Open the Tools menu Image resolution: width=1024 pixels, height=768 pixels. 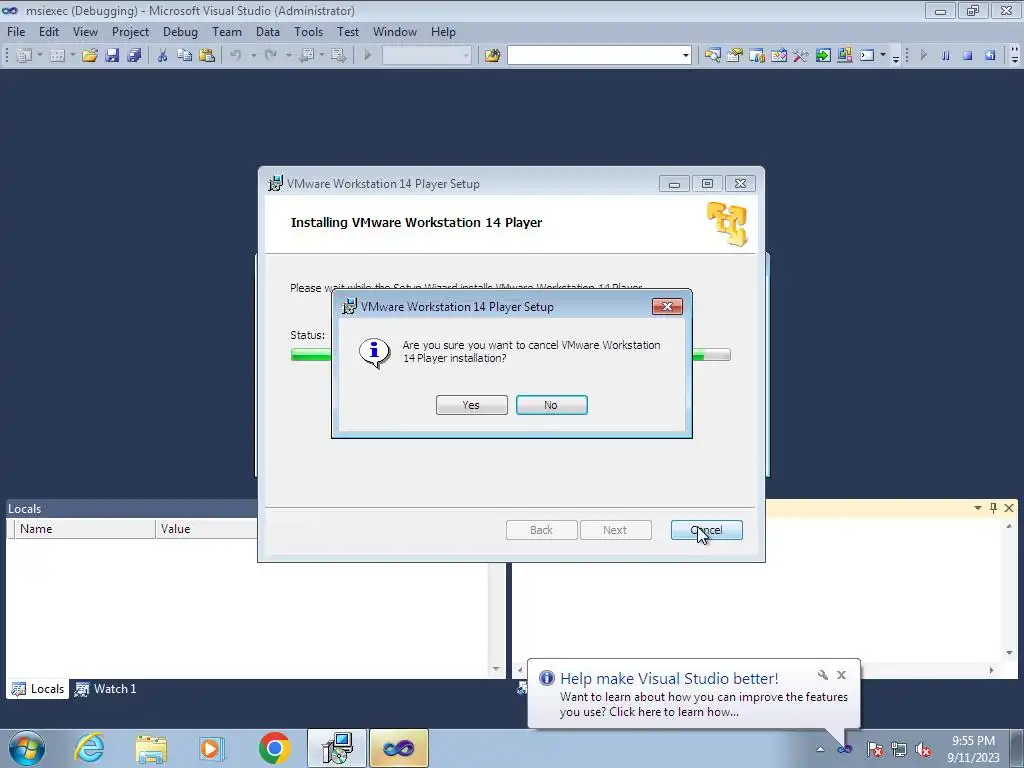[308, 31]
